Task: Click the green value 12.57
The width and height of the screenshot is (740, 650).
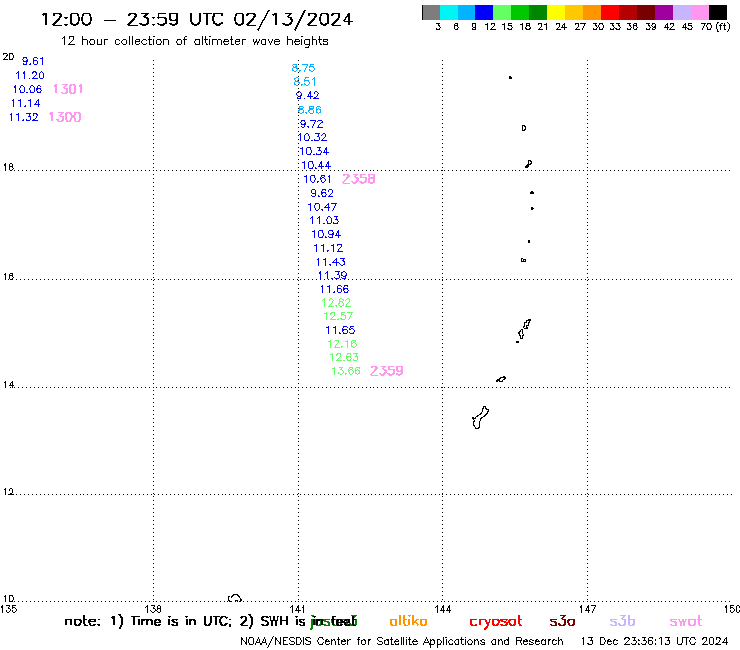Action: [x=338, y=316]
